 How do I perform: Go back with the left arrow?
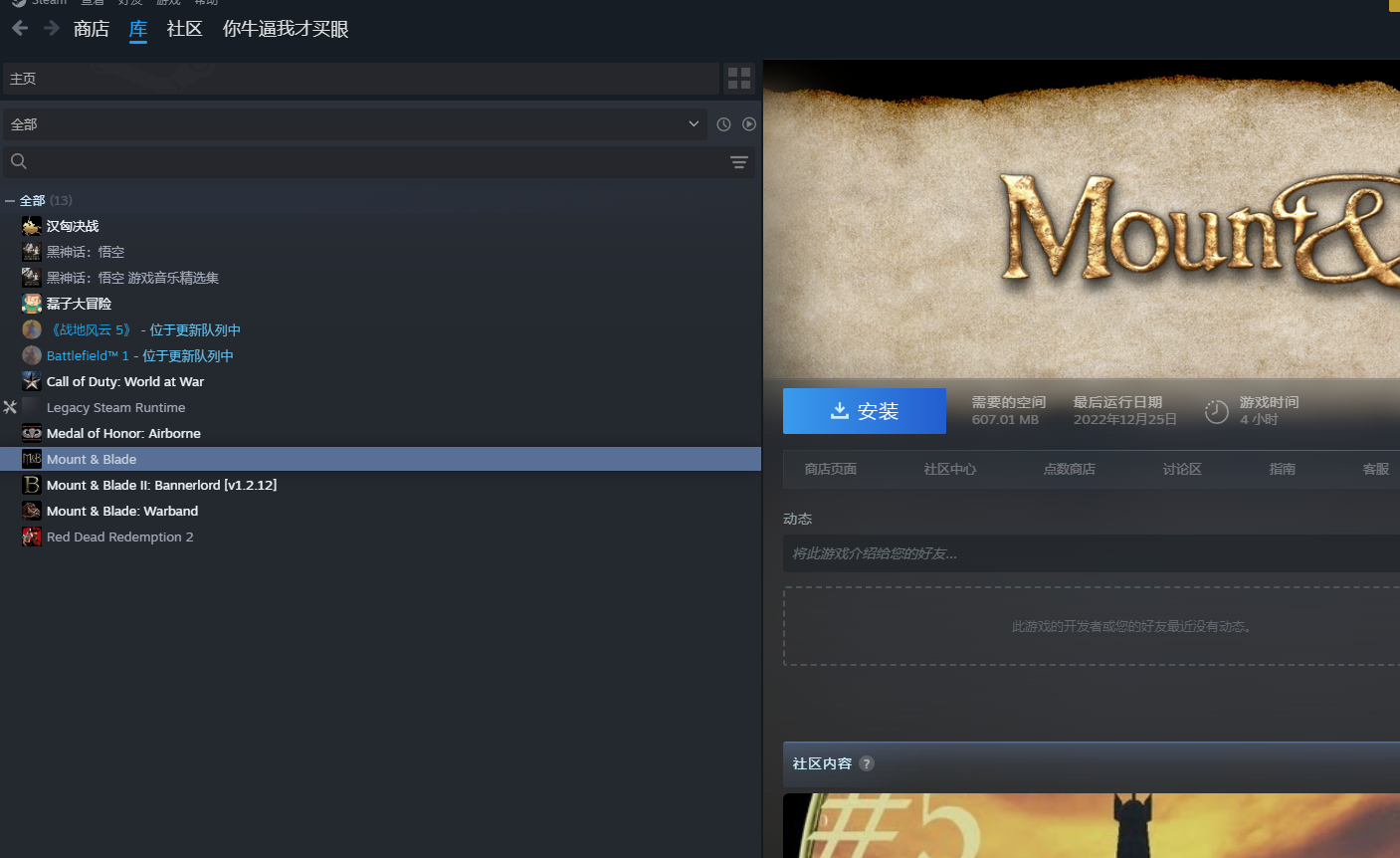coord(20,28)
